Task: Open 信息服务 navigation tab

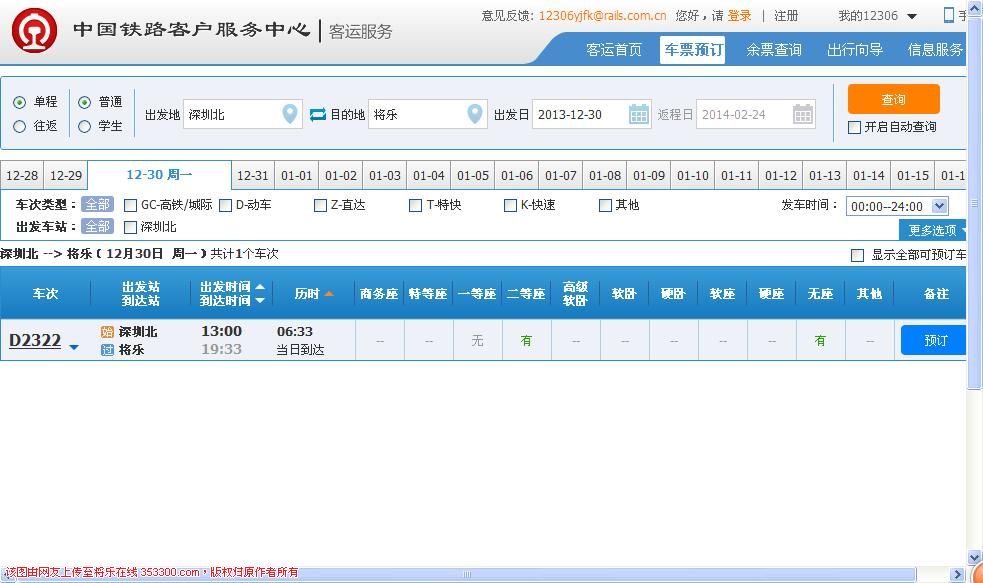Action: pos(935,50)
